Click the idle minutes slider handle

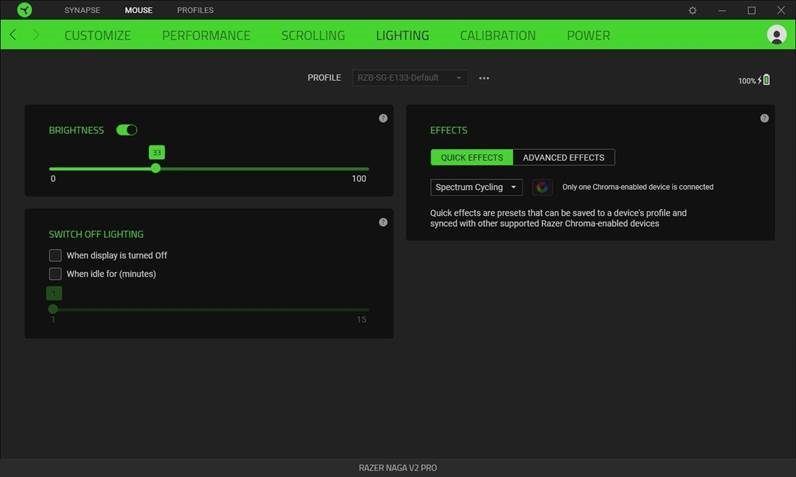53,309
